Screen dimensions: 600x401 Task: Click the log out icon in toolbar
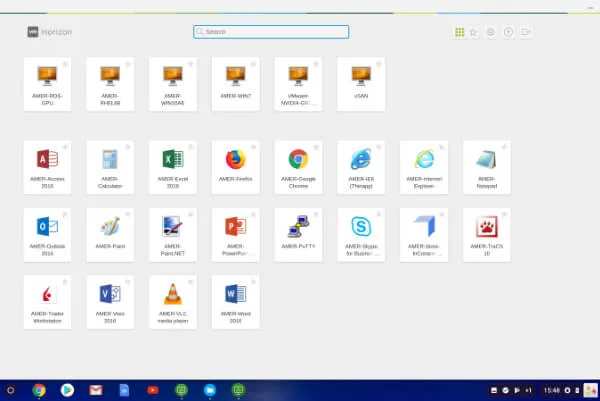[x=525, y=32]
